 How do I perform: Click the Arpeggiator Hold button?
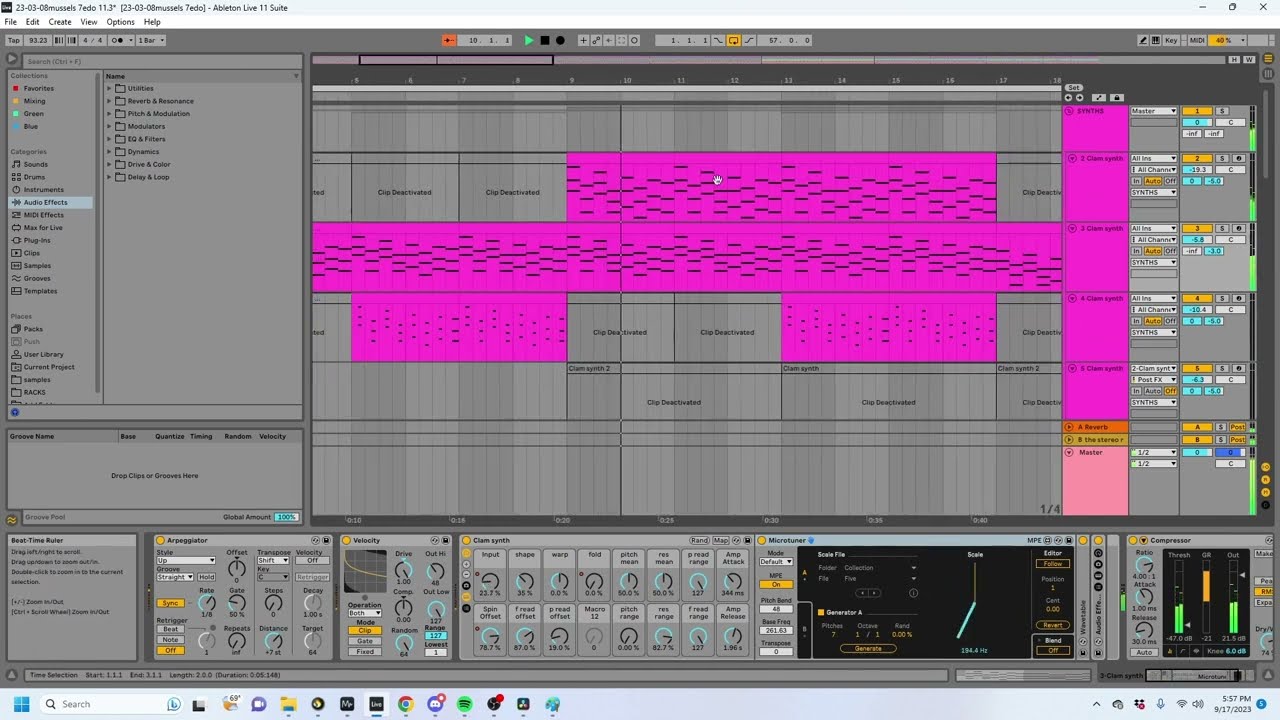206,577
